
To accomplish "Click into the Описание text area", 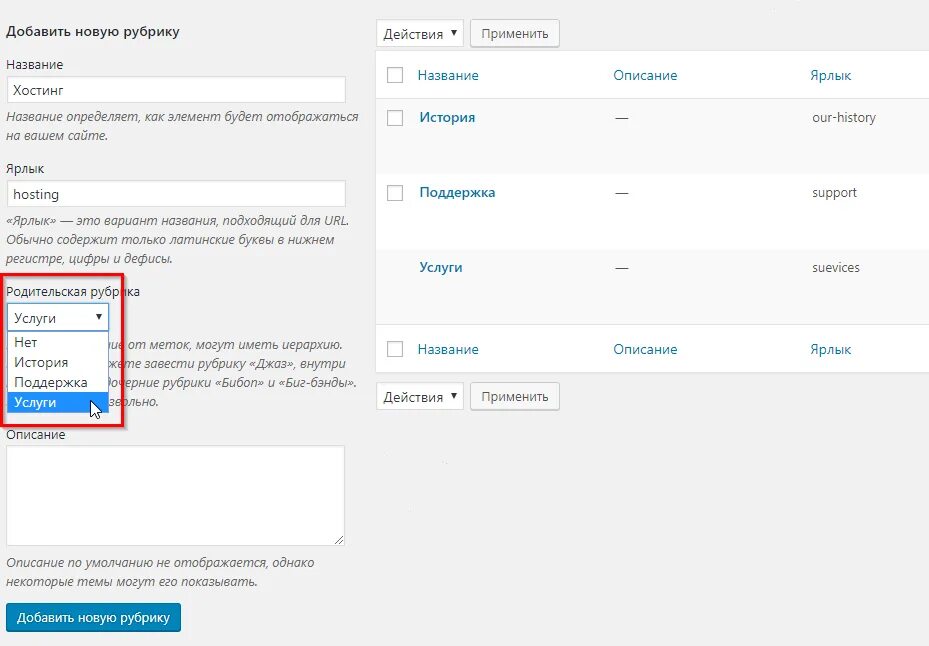I will [176, 495].
